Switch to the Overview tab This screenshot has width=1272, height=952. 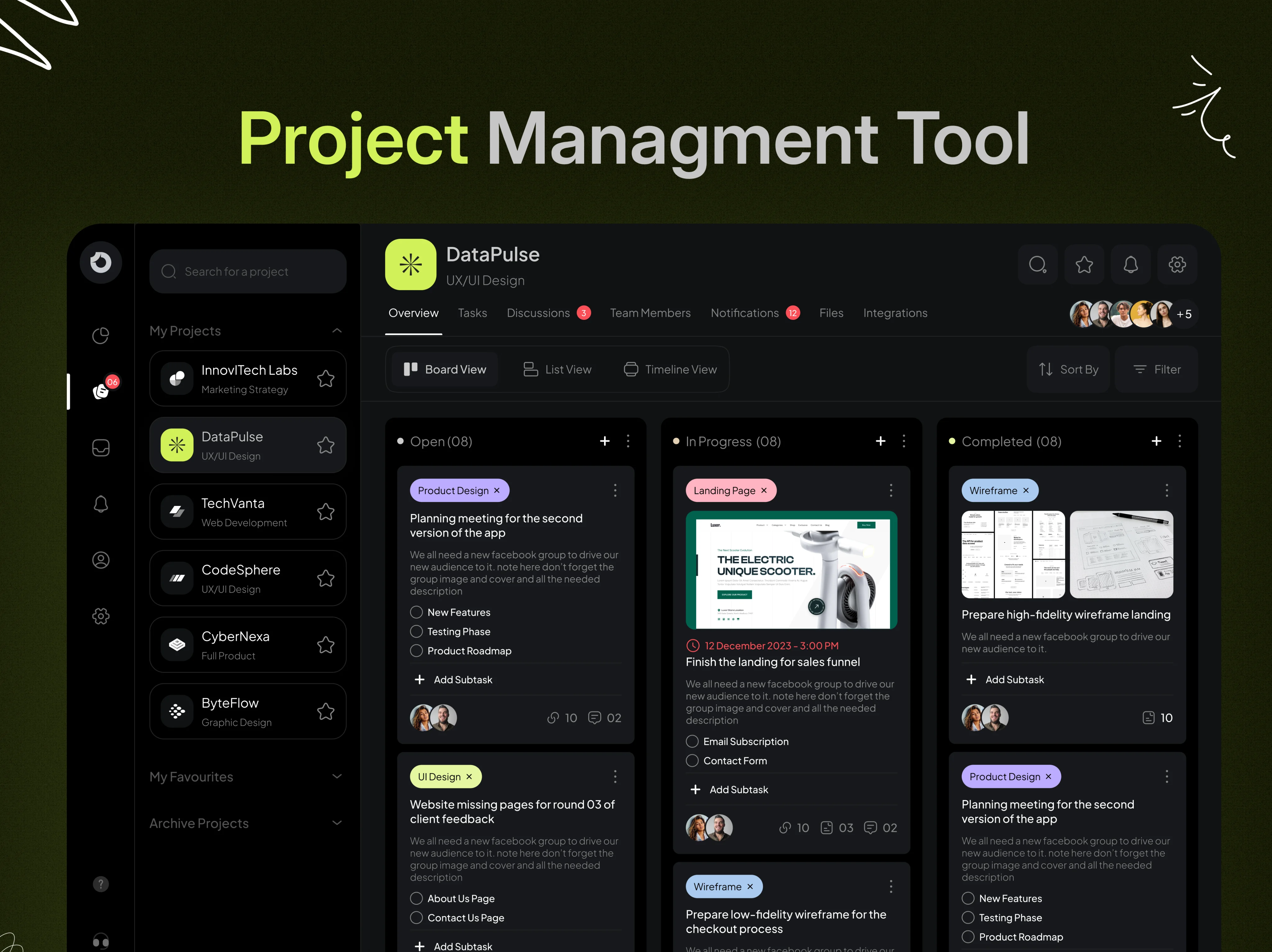(413, 313)
